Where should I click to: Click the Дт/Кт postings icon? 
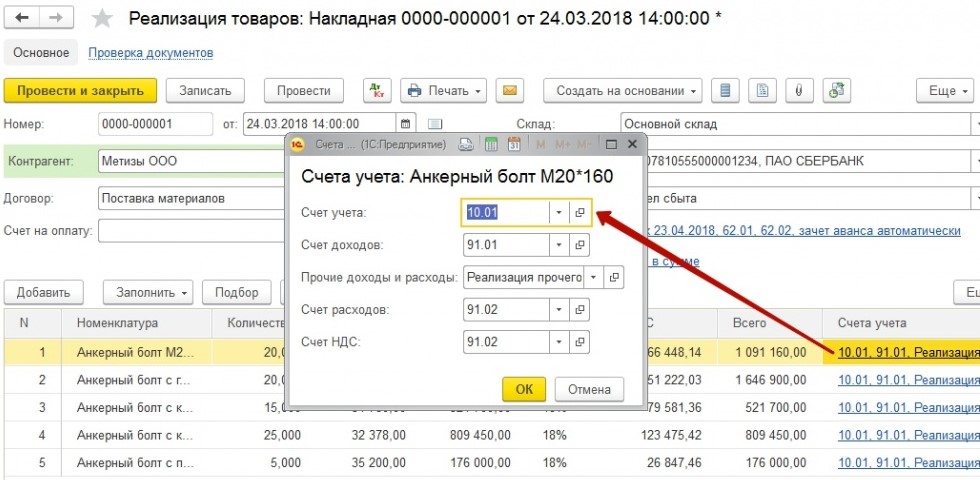[x=377, y=90]
